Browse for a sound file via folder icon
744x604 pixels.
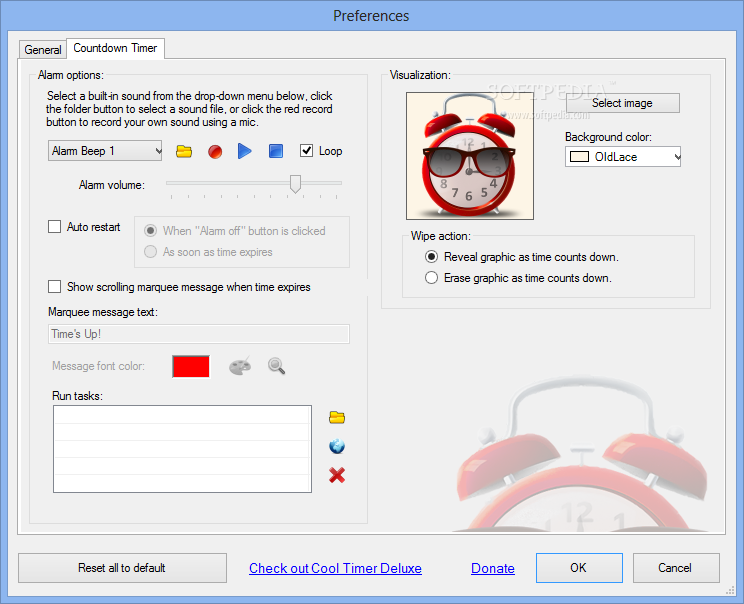pyautogui.click(x=184, y=151)
